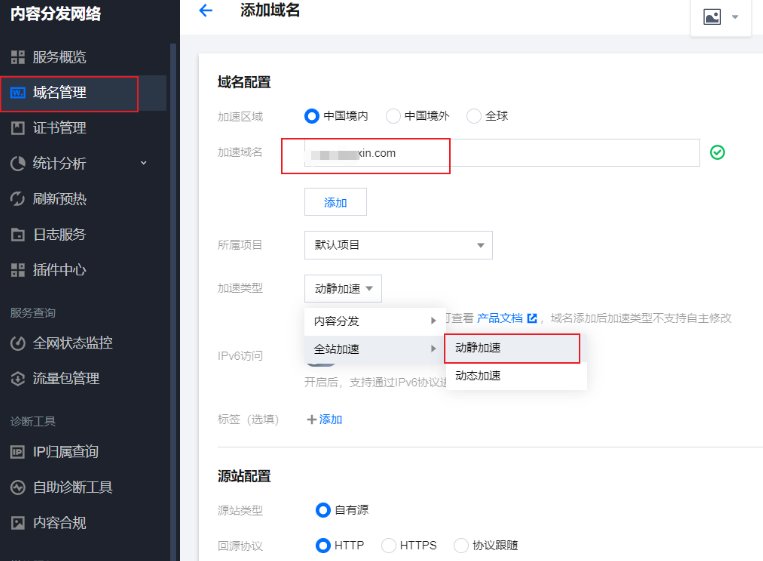Click the green validation checkmark icon
This screenshot has height=561, width=763.
(x=717, y=152)
